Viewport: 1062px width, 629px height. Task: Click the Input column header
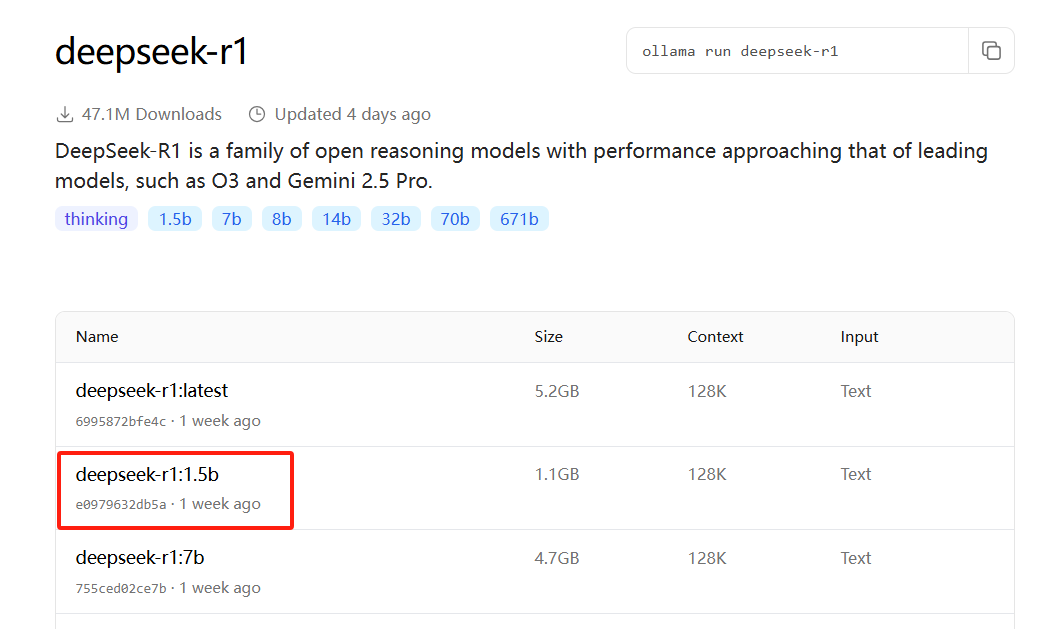(859, 337)
